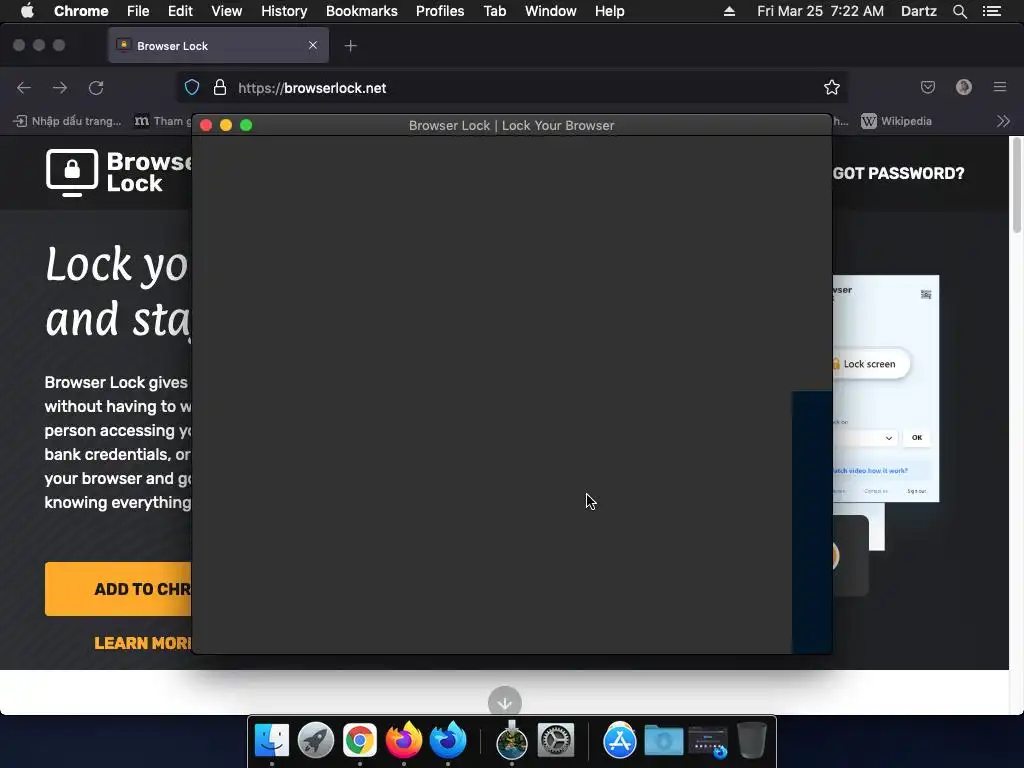The image size is (1024, 768).
Task: Open Finder from the Dock
Action: point(272,741)
